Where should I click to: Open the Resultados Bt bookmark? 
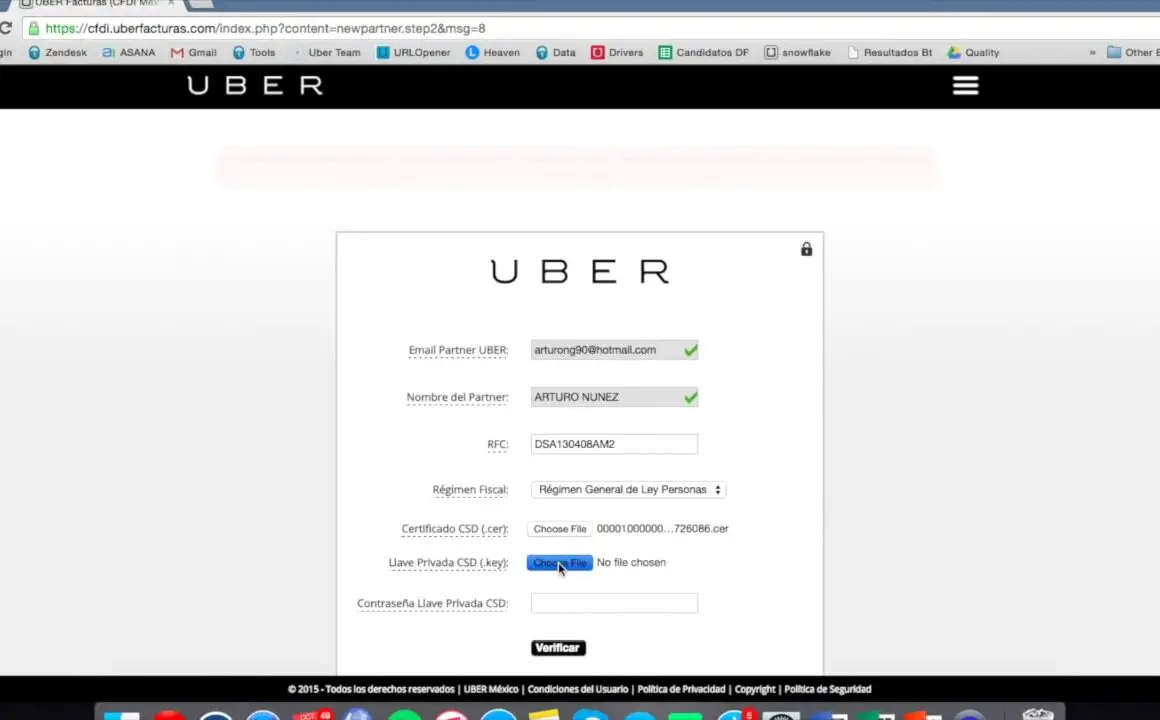pos(890,53)
